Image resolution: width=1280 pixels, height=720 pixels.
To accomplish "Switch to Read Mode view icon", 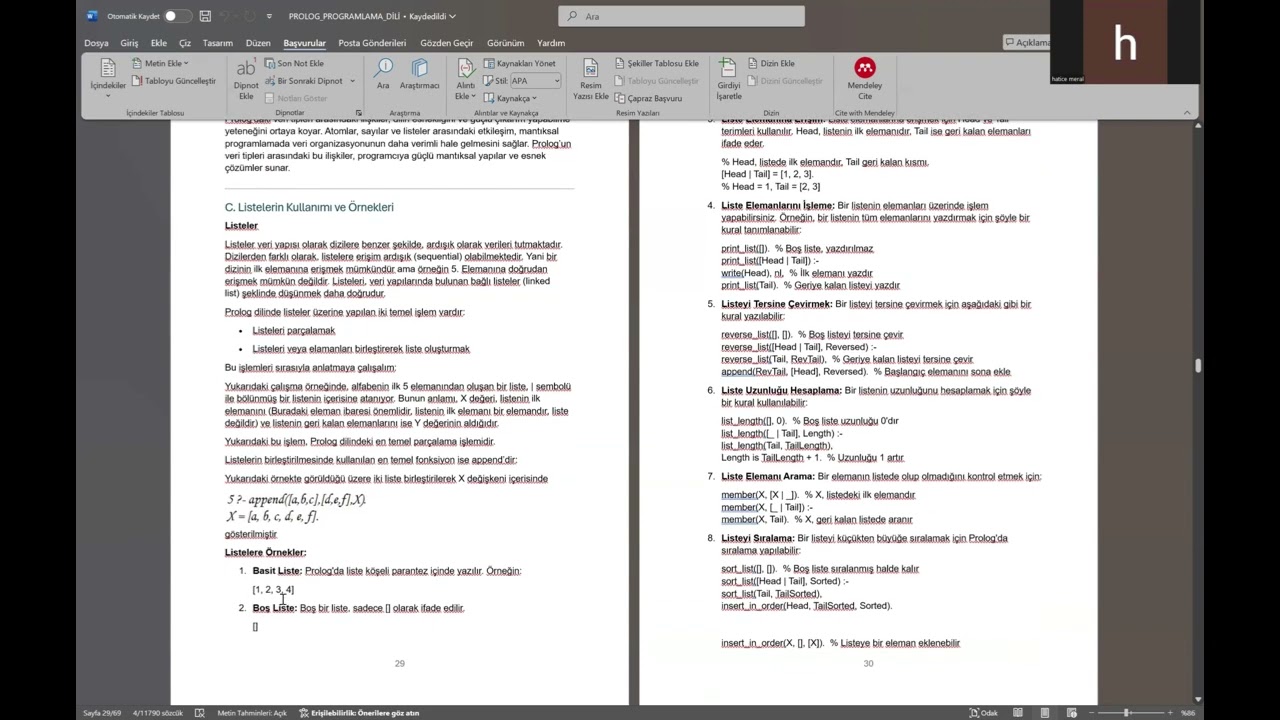I will [1018, 713].
